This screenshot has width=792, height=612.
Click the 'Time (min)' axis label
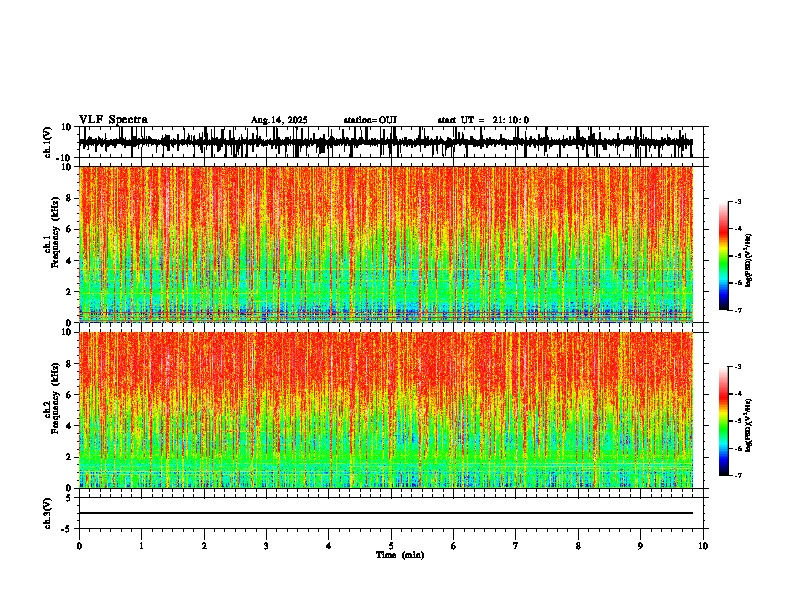pos(400,555)
